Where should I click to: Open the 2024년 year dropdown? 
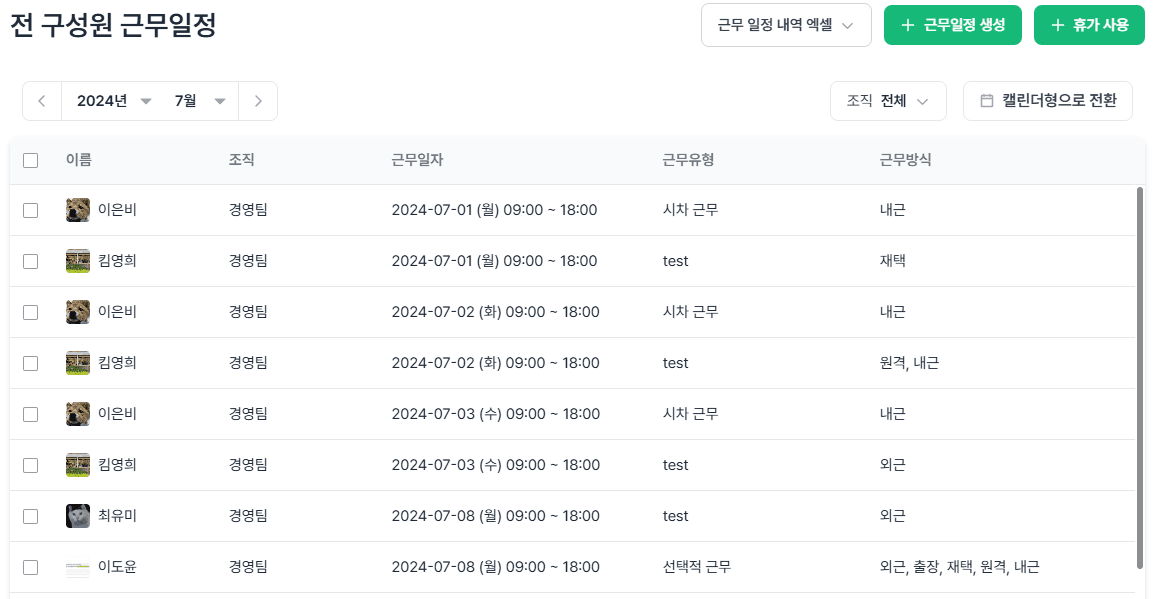[x=113, y=100]
